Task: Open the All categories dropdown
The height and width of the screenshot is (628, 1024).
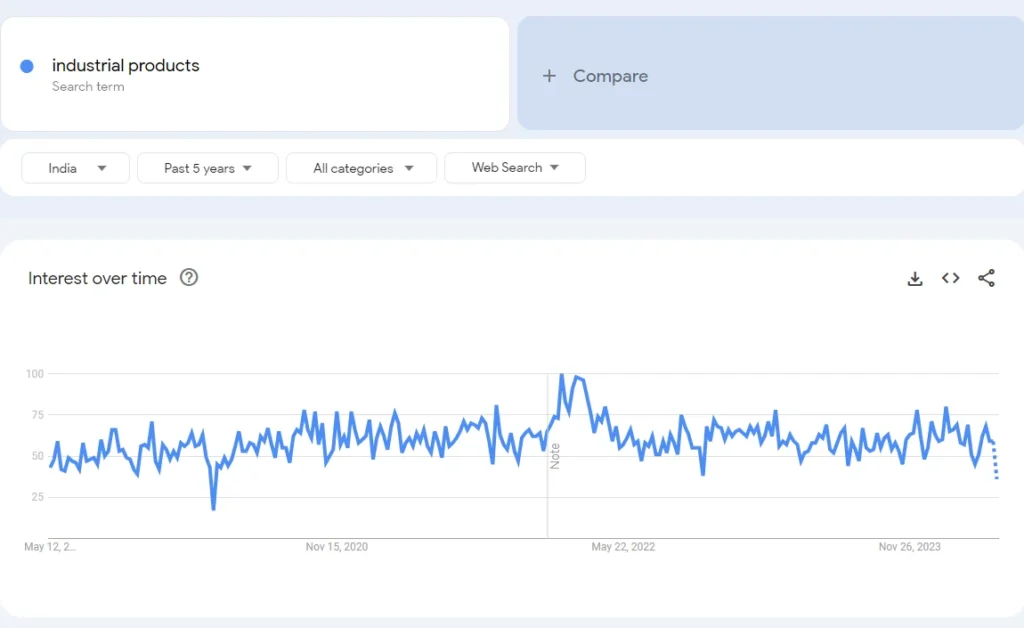Action: pyautogui.click(x=361, y=168)
